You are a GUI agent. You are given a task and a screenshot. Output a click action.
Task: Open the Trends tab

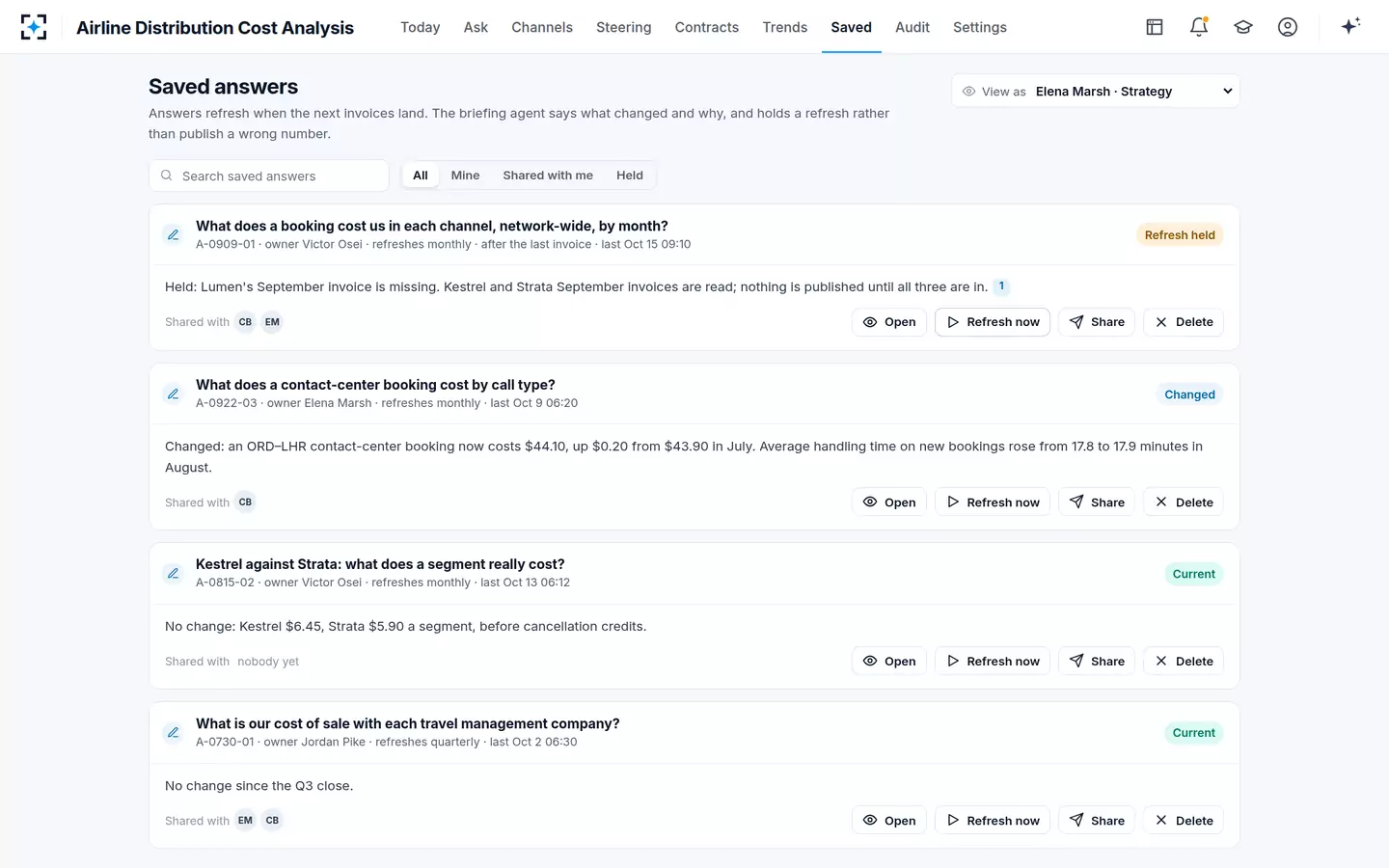785,27
